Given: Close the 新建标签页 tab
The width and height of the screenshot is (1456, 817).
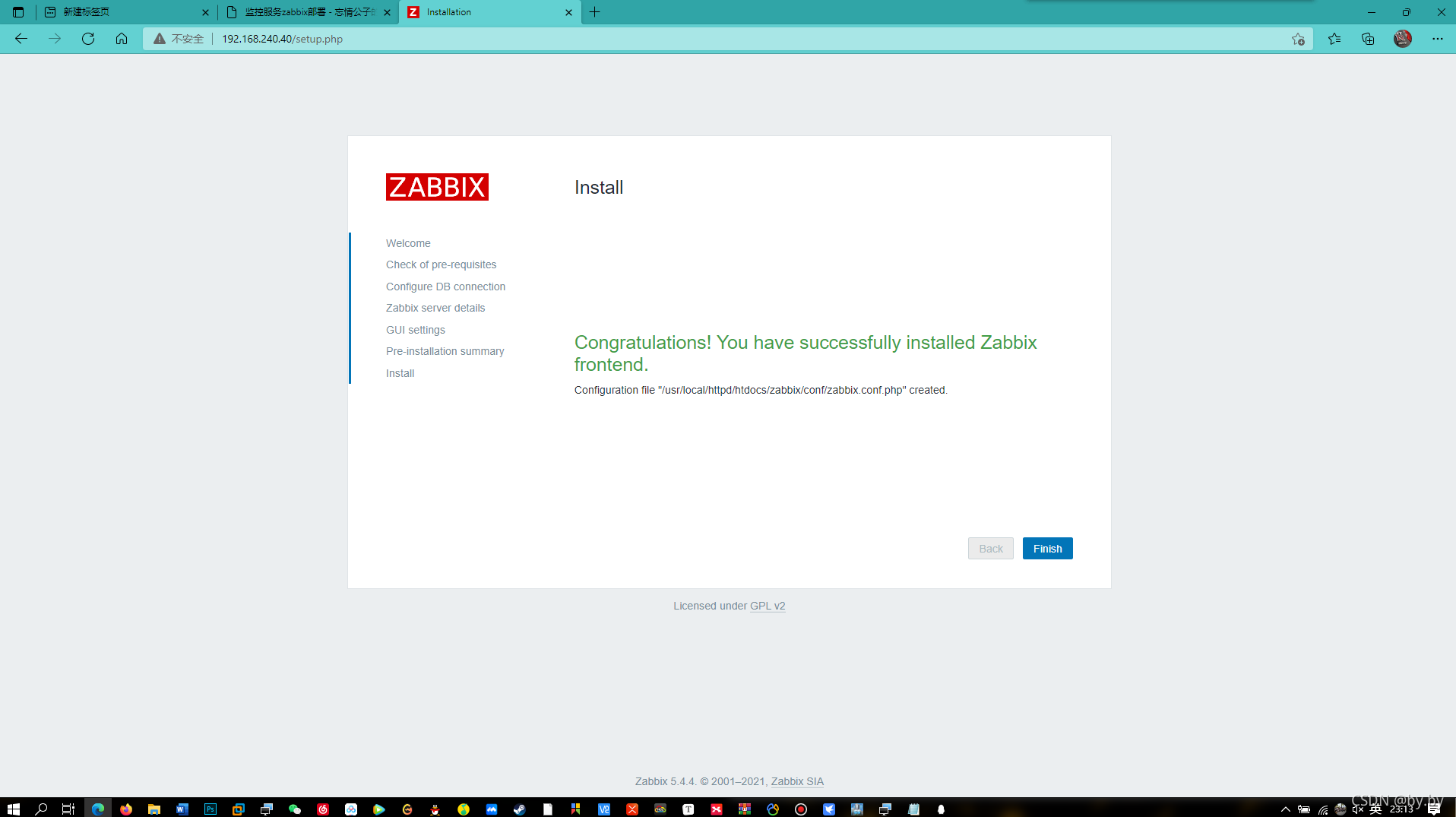Looking at the screenshot, I should coord(205,12).
